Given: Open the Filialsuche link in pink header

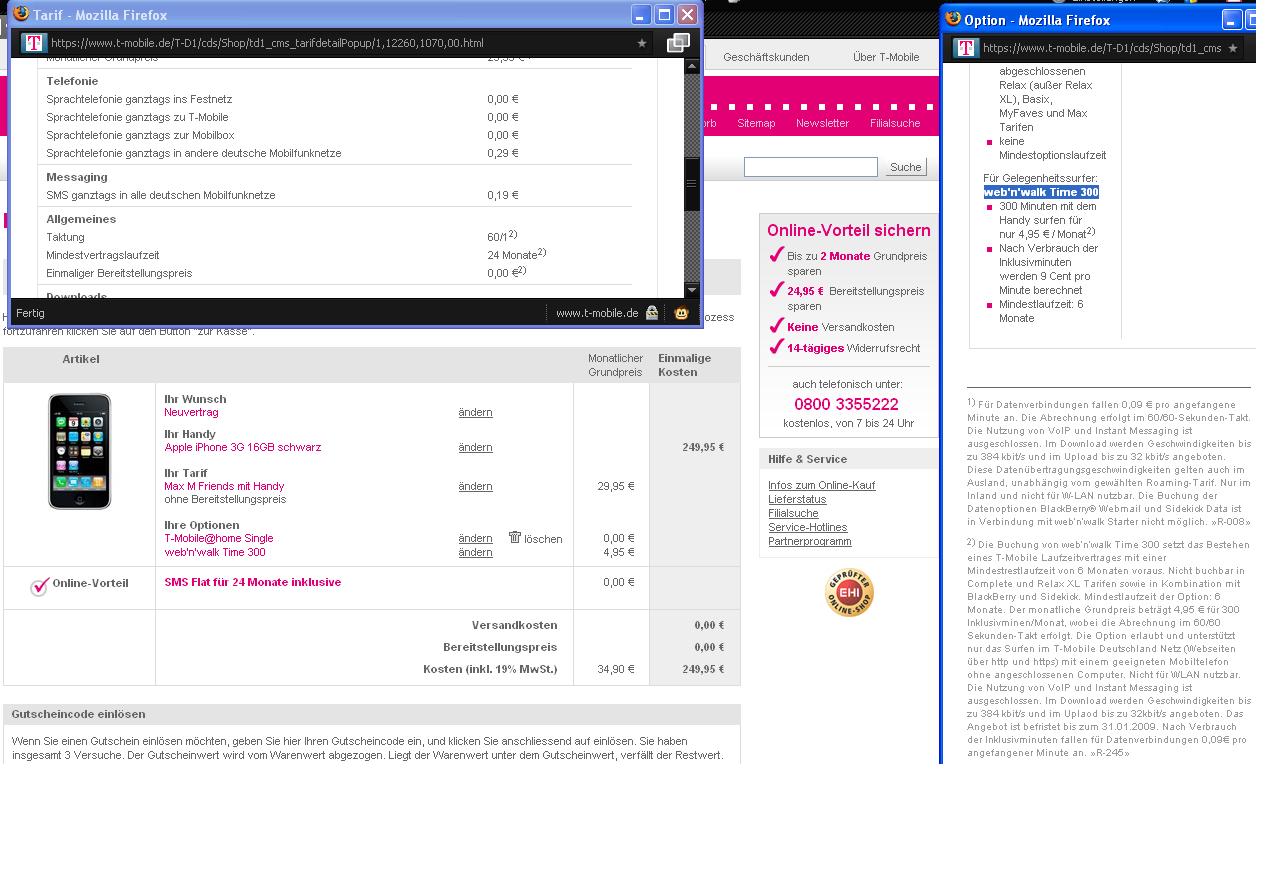Looking at the screenshot, I should click(x=895, y=123).
